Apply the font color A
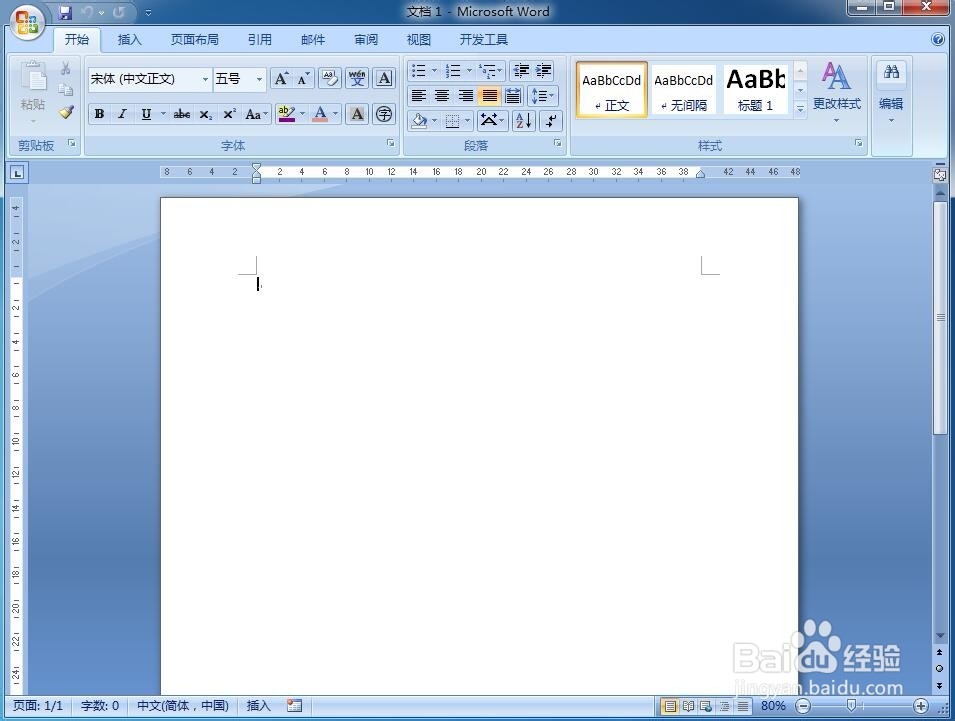Screen dimensions: 955x721 pos(320,114)
